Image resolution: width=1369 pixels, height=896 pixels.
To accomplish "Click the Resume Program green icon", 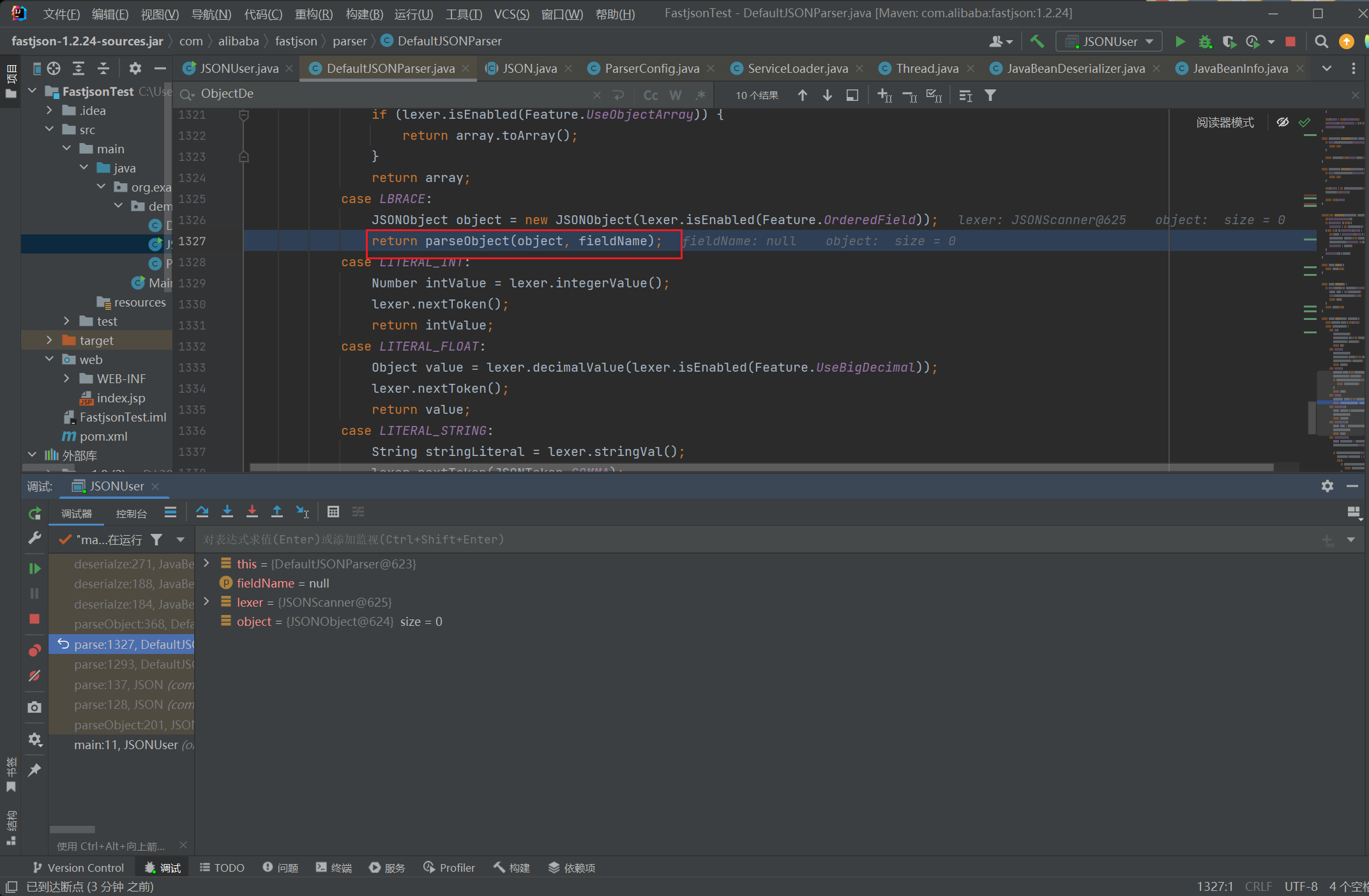I will click(x=34, y=568).
